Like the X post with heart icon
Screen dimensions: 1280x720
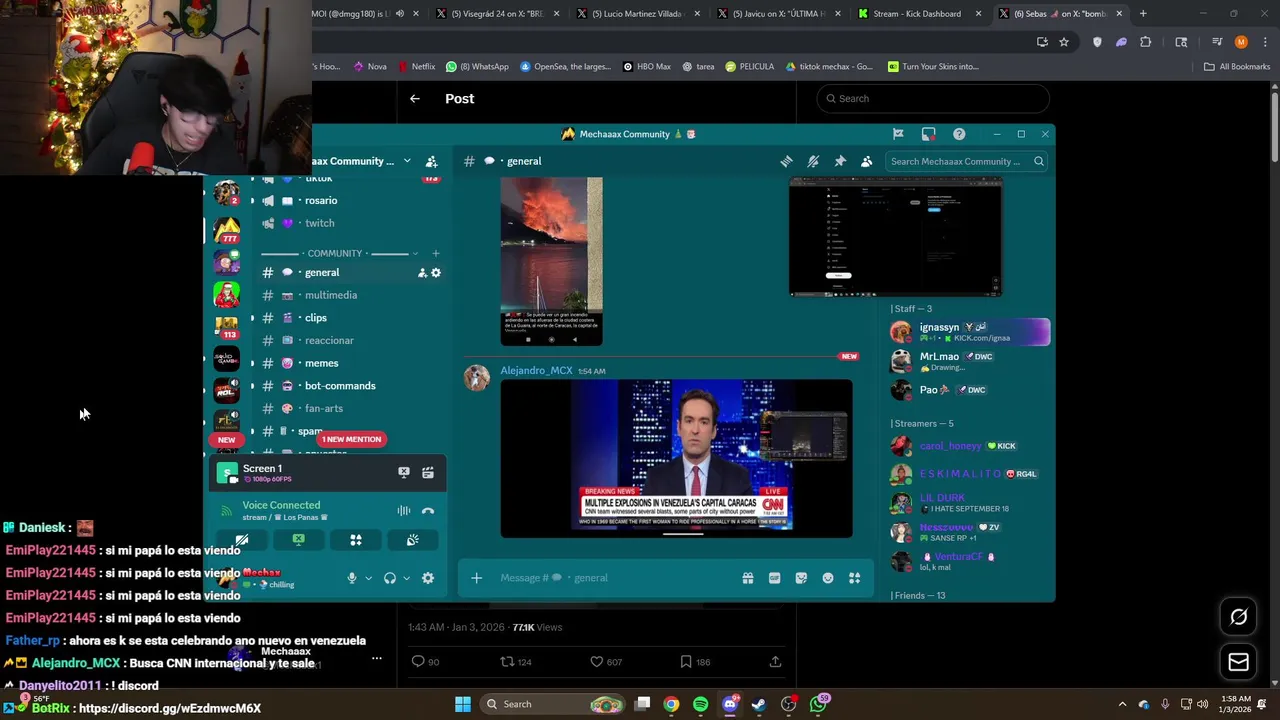click(x=596, y=661)
